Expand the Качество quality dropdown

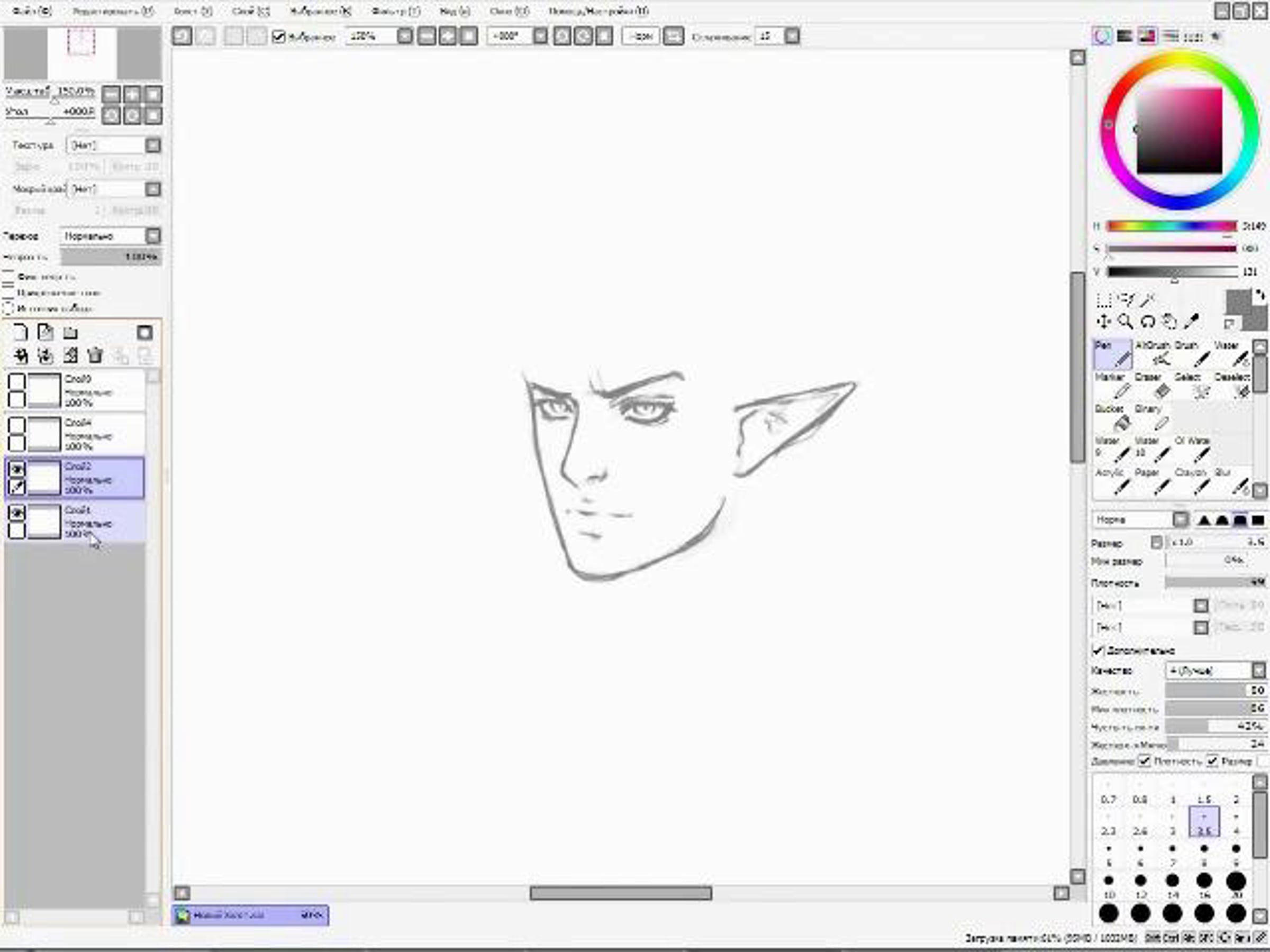[x=1258, y=670]
